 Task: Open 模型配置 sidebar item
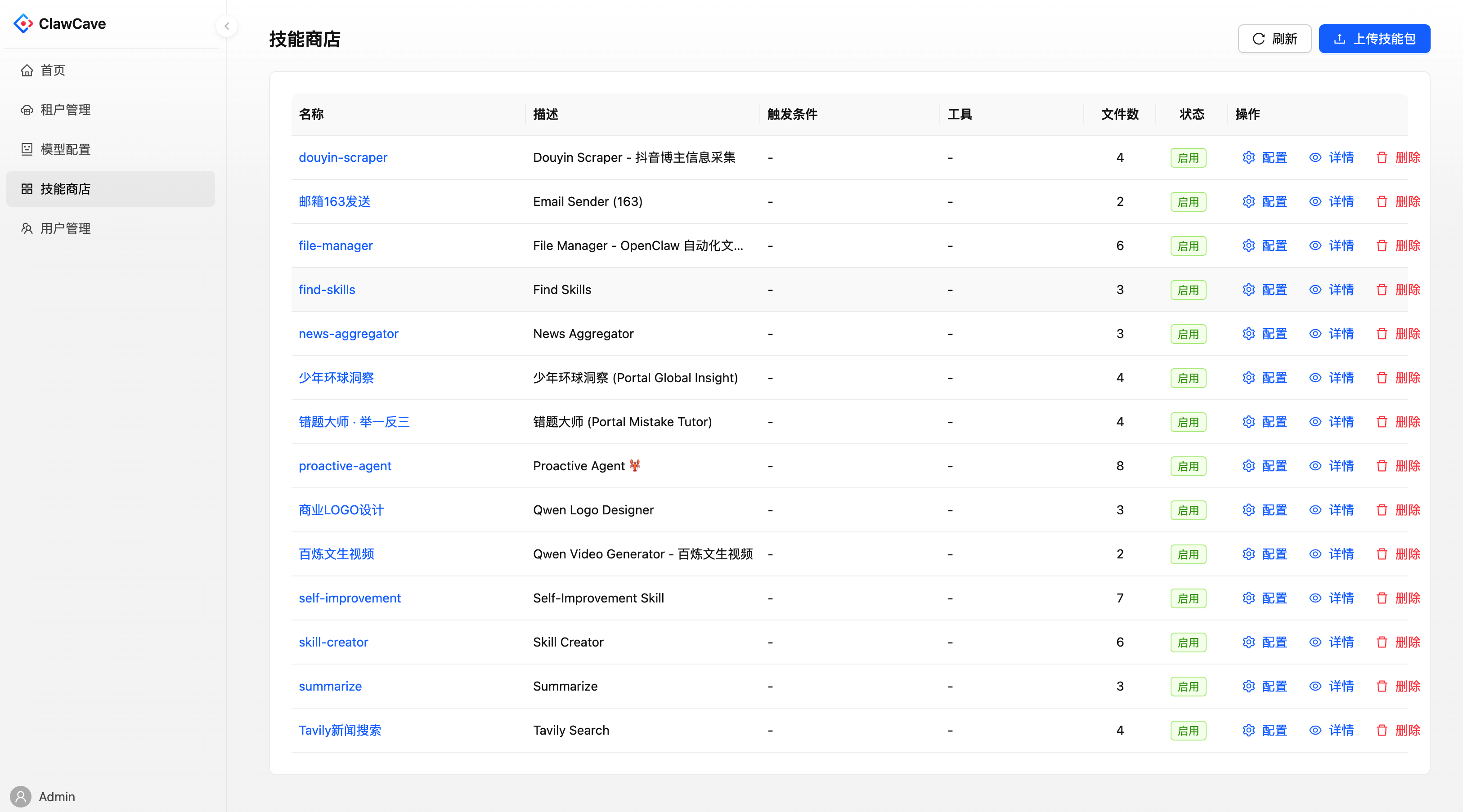[65, 149]
